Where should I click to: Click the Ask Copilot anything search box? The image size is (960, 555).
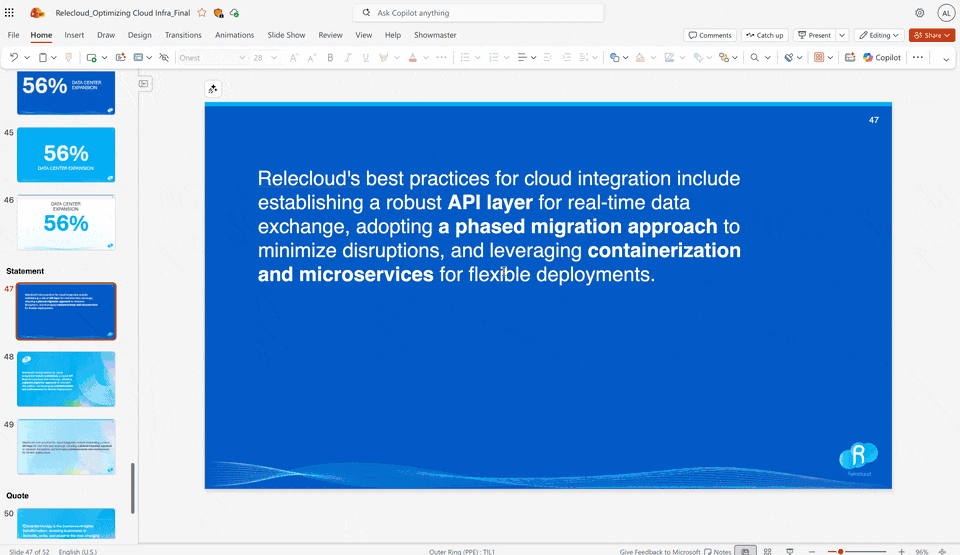click(x=478, y=13)
